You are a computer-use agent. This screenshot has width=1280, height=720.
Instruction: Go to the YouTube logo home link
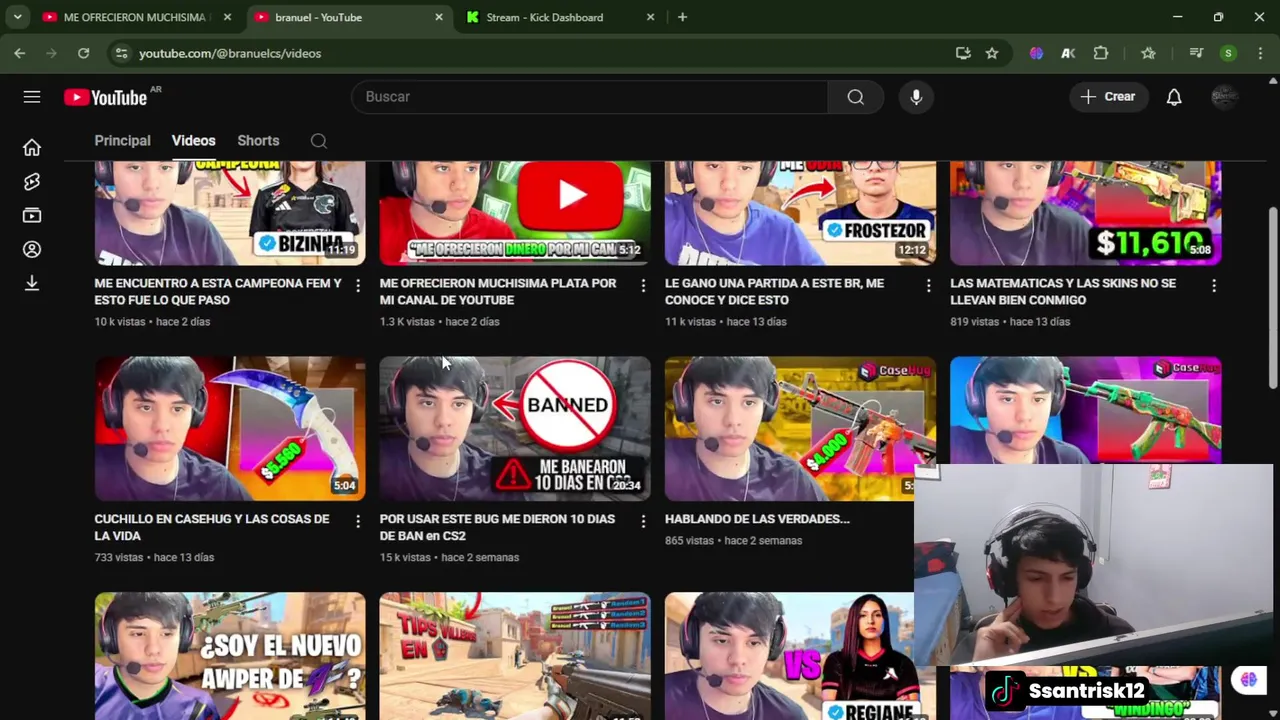tap(106, 97)
